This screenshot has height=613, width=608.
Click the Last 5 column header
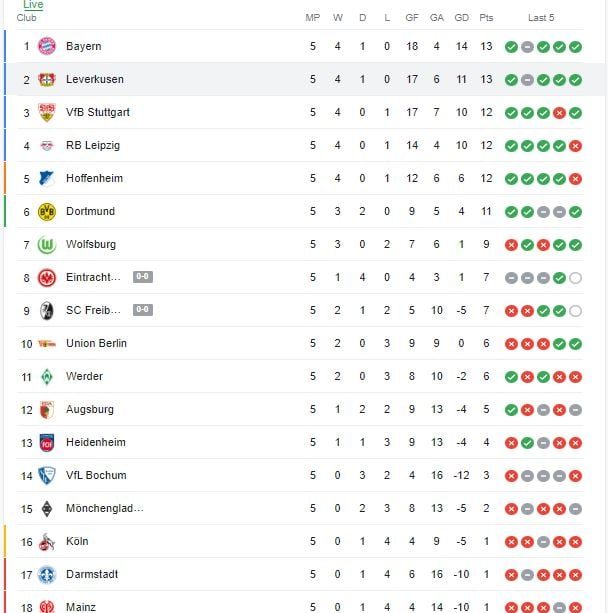click(541, 18)
